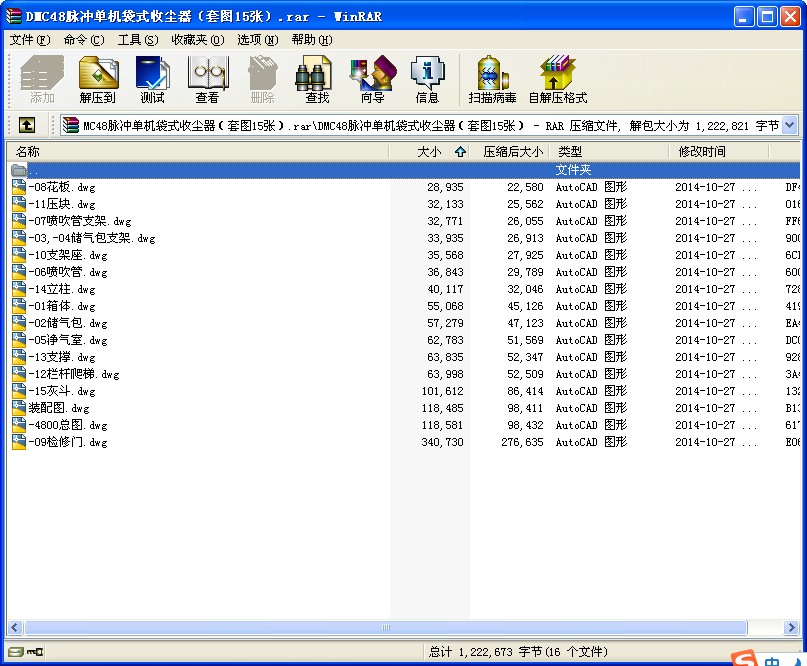Image resolution: width=807 pixels, height=666 pixels.
Task: Sort by Modified (修改时间) column header
Action: (x=718, y=151)
